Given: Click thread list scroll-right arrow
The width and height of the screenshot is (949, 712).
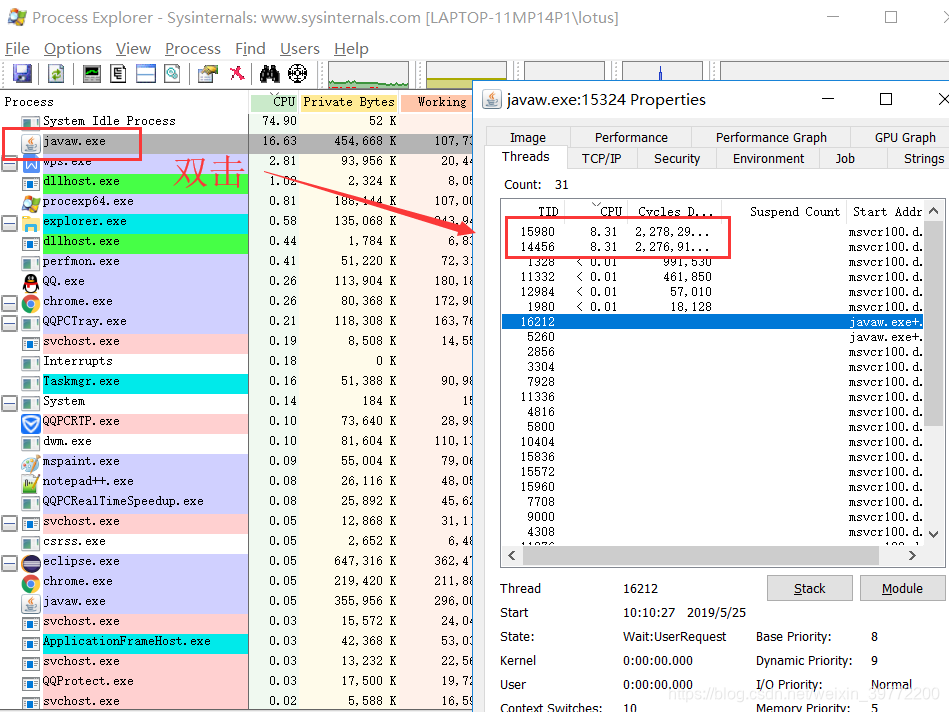Looking at the screenshot, I should coord(912,555).
